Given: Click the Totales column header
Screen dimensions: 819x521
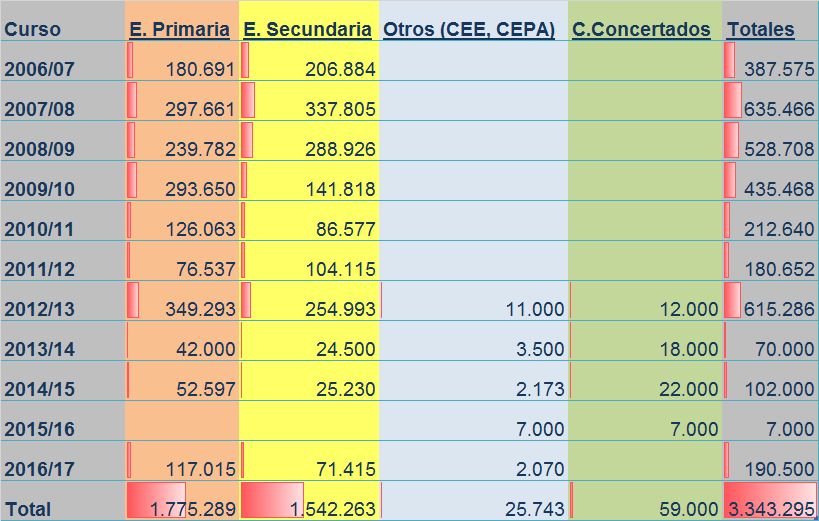Looking at the screenshot, I should 760,29.
